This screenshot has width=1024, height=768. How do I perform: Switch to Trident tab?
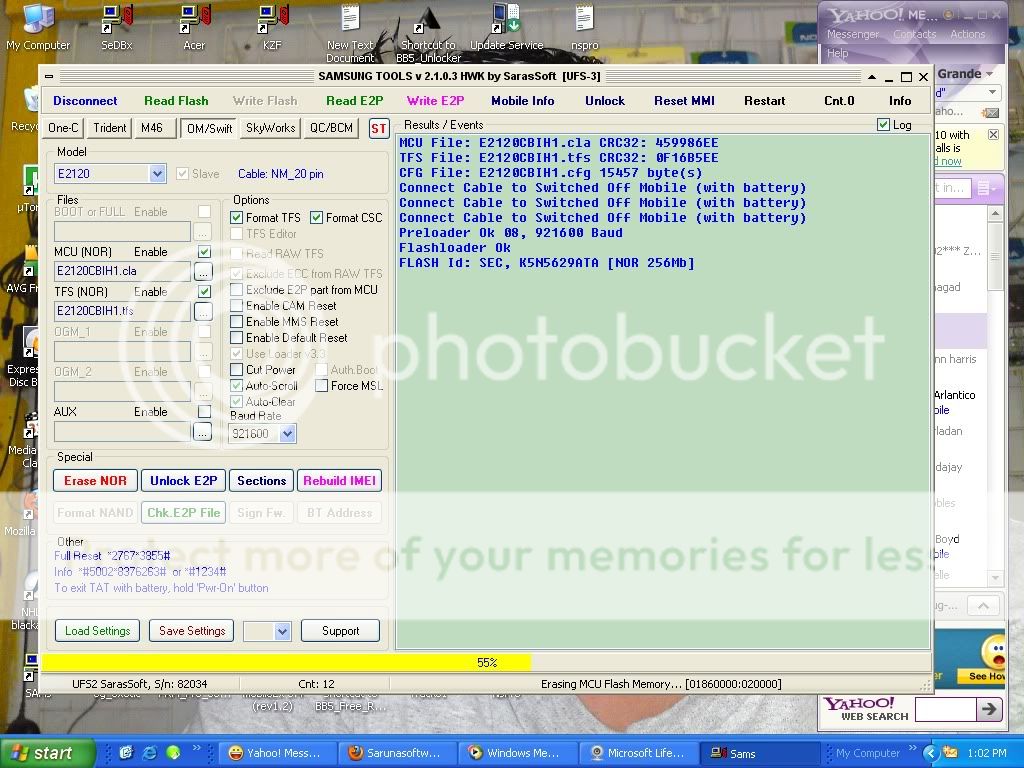(110, 128)
